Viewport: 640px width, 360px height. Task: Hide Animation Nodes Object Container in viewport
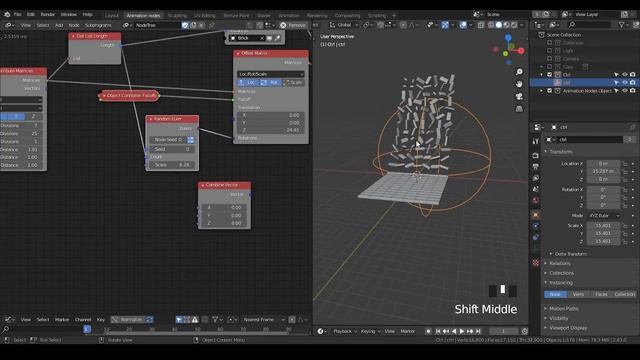tap(624, 91)
